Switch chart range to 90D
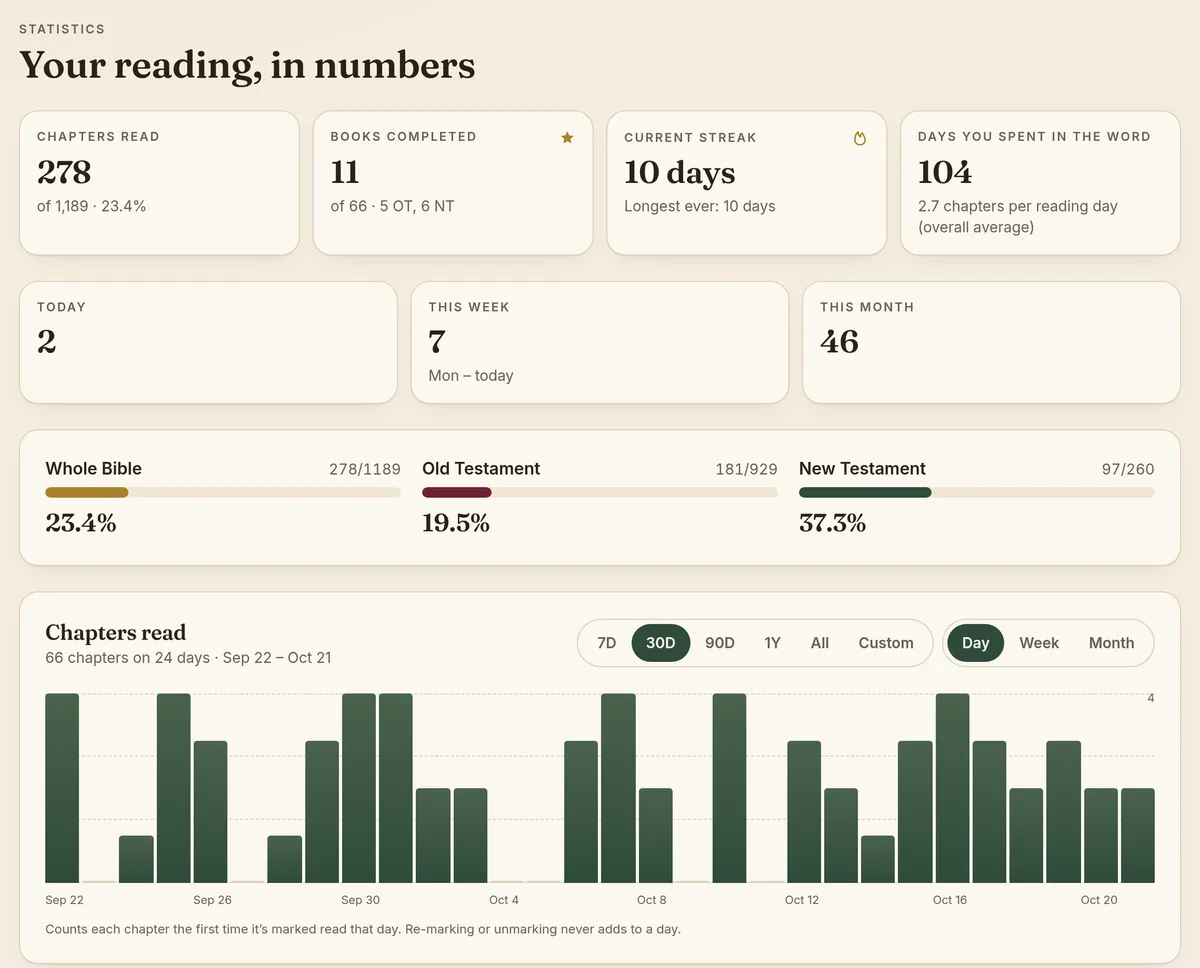This screenshot has height=968, width=1200. click(720, 643)
